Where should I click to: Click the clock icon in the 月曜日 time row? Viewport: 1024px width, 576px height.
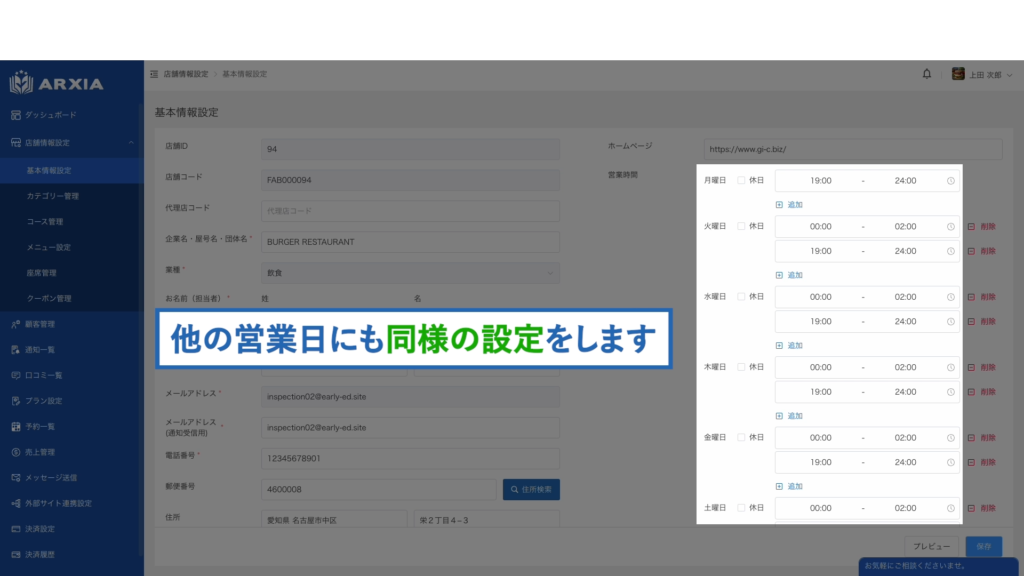[x=951, y=181]
